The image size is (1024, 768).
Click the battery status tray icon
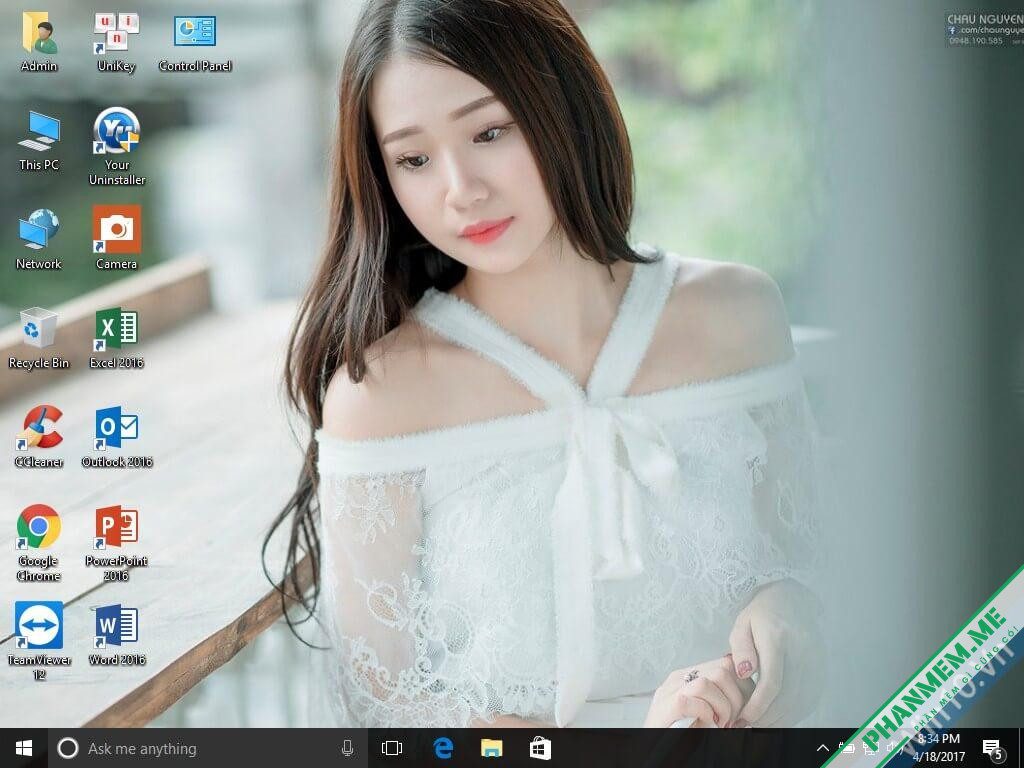pos(847,748)
